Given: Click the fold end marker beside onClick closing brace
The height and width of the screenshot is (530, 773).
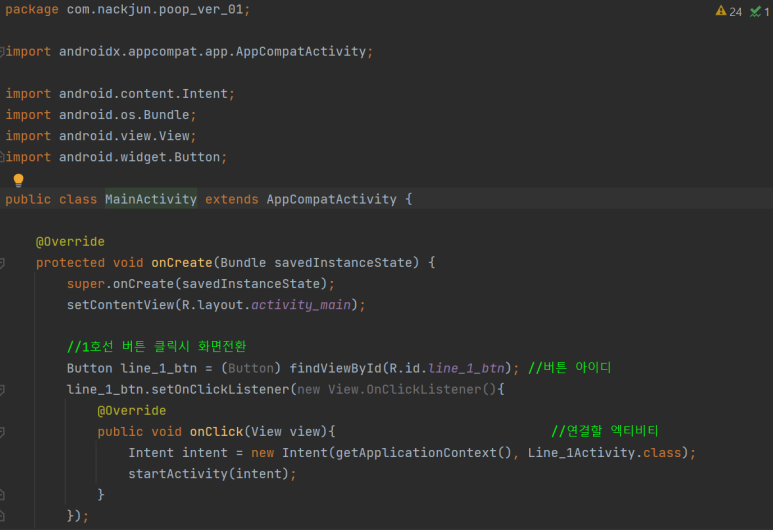Looking at the screenshot, I should tap(2, 495).
